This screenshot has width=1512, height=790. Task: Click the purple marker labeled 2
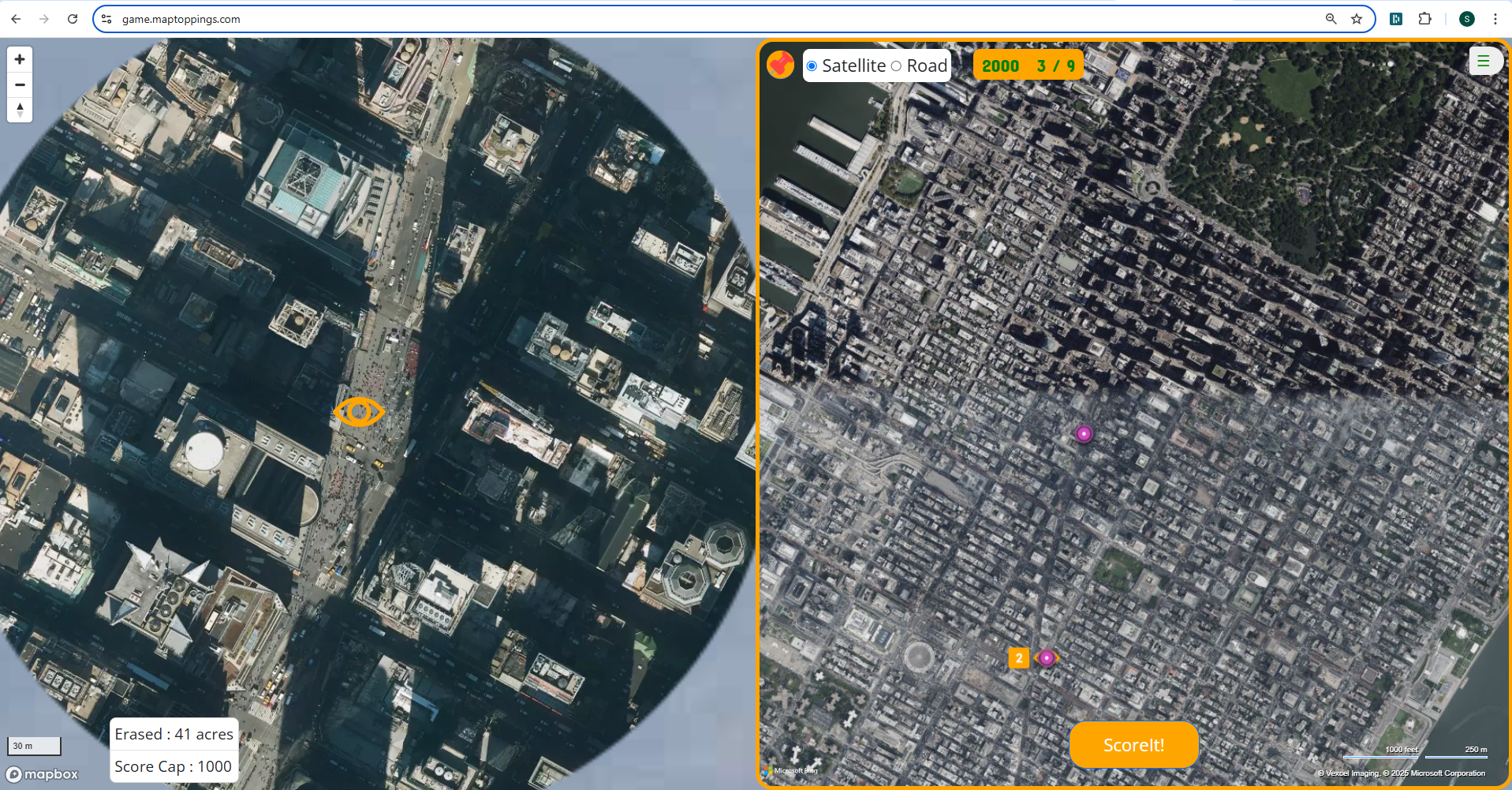tap(1047, 657)
